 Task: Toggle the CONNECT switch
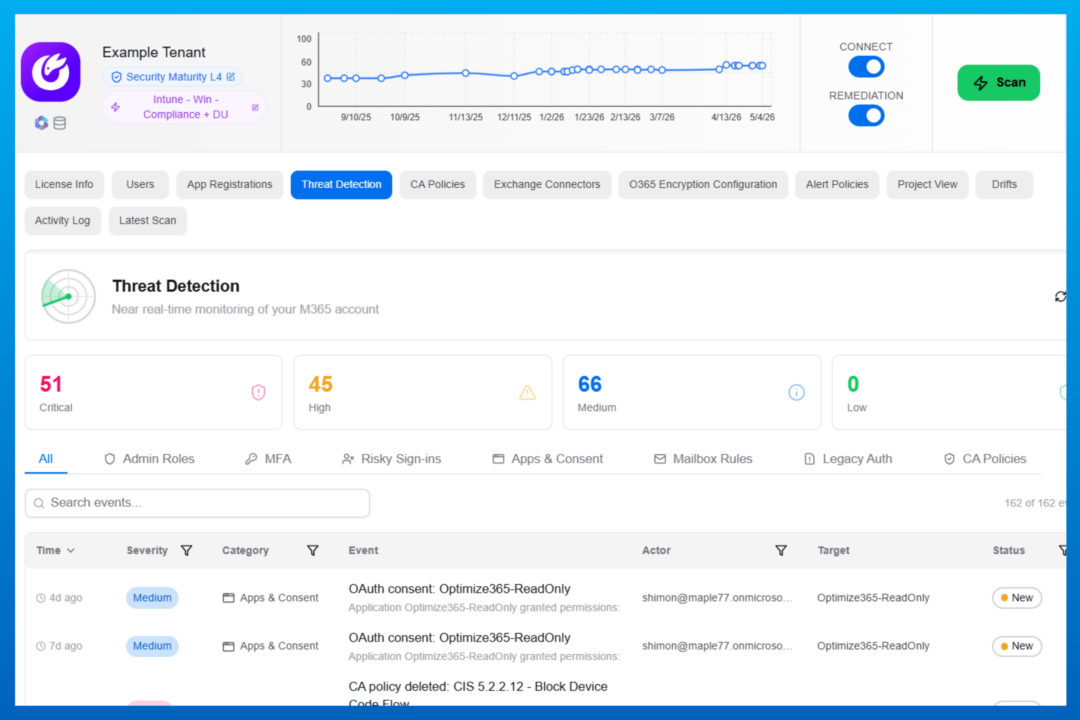(866, 67)
